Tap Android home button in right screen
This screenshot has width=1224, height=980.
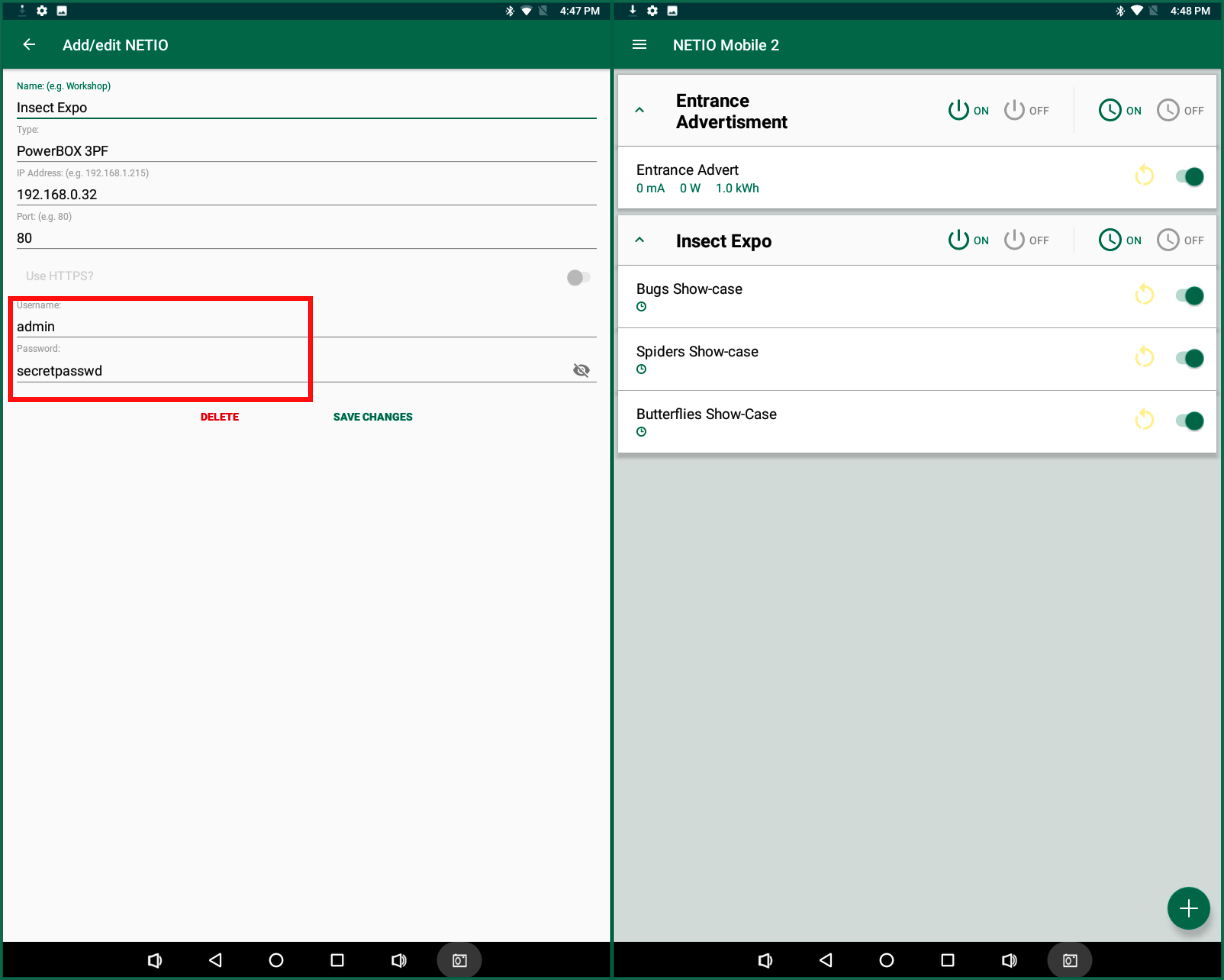[887, 960]
